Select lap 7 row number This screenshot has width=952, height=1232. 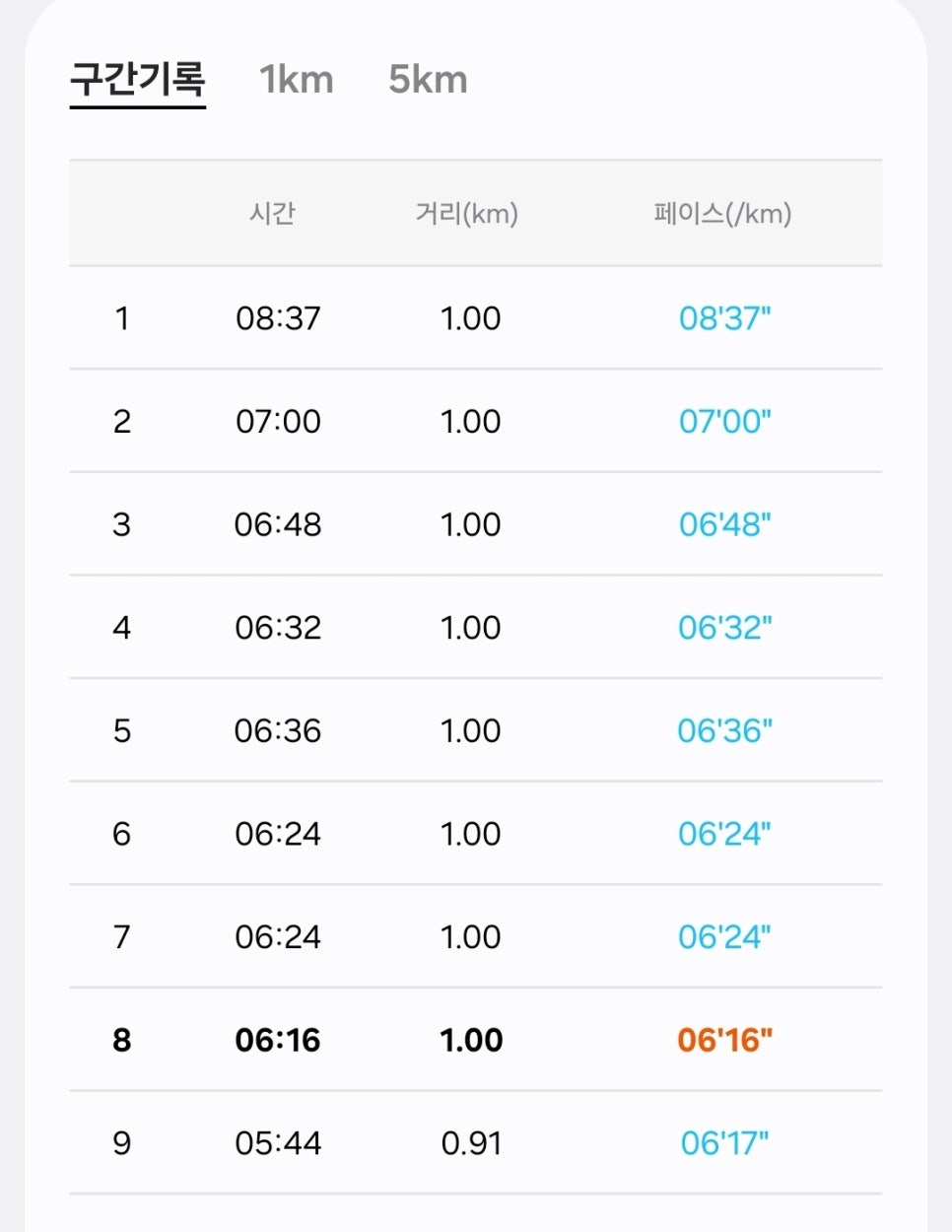coord(121,937)
